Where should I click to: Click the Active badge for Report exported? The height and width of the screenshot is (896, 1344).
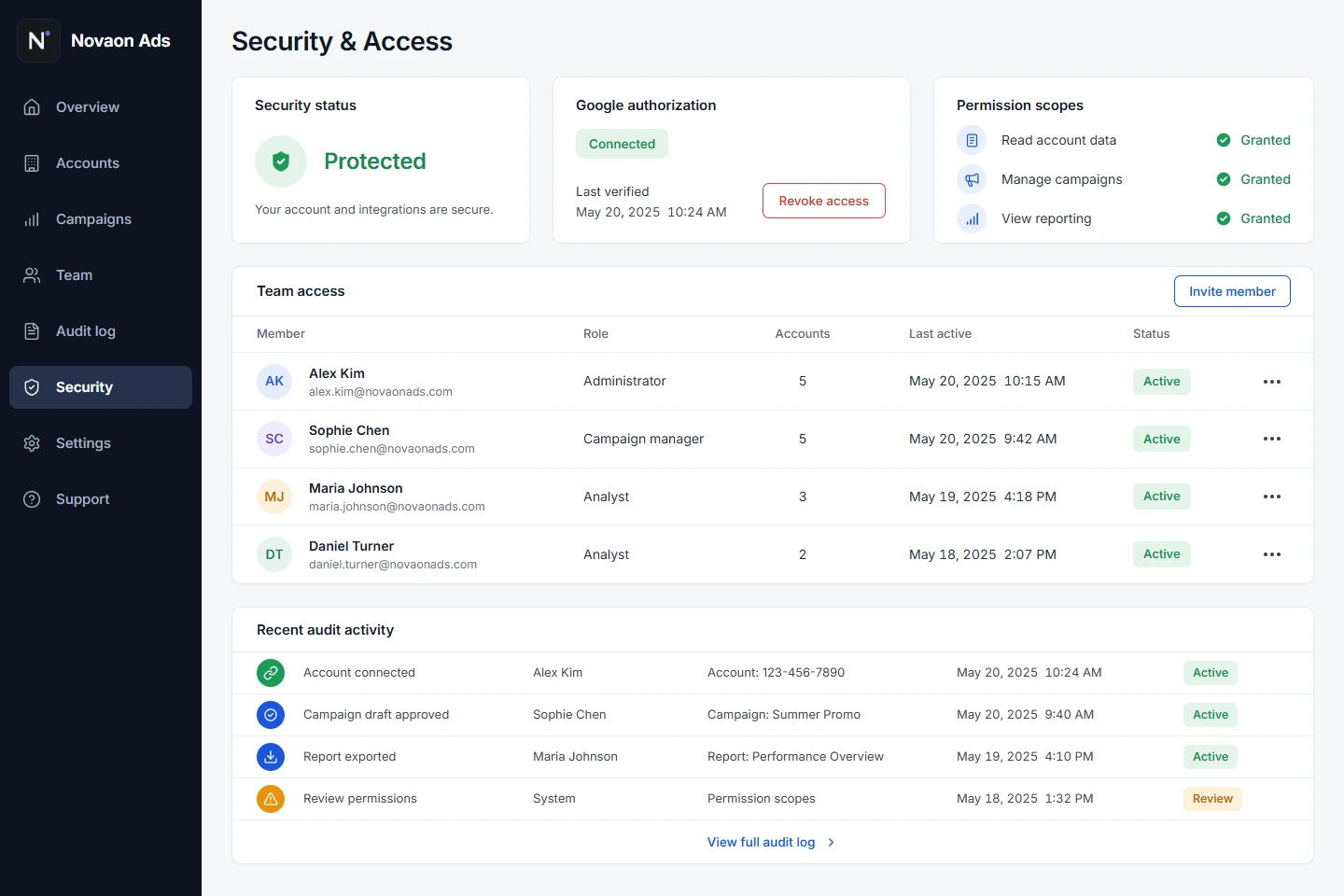pos(1211,757)
